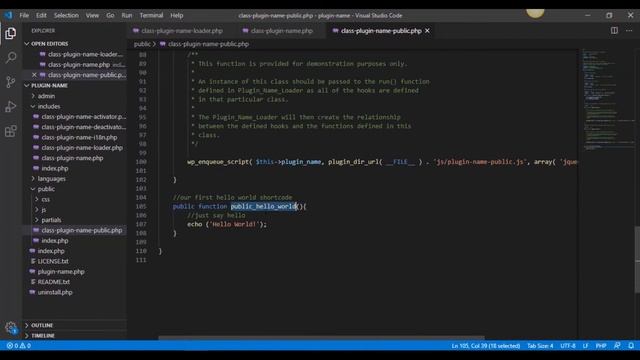640x360 pixels.
Task: Expand the Timeline panel
Action: [x=43, y=336]
